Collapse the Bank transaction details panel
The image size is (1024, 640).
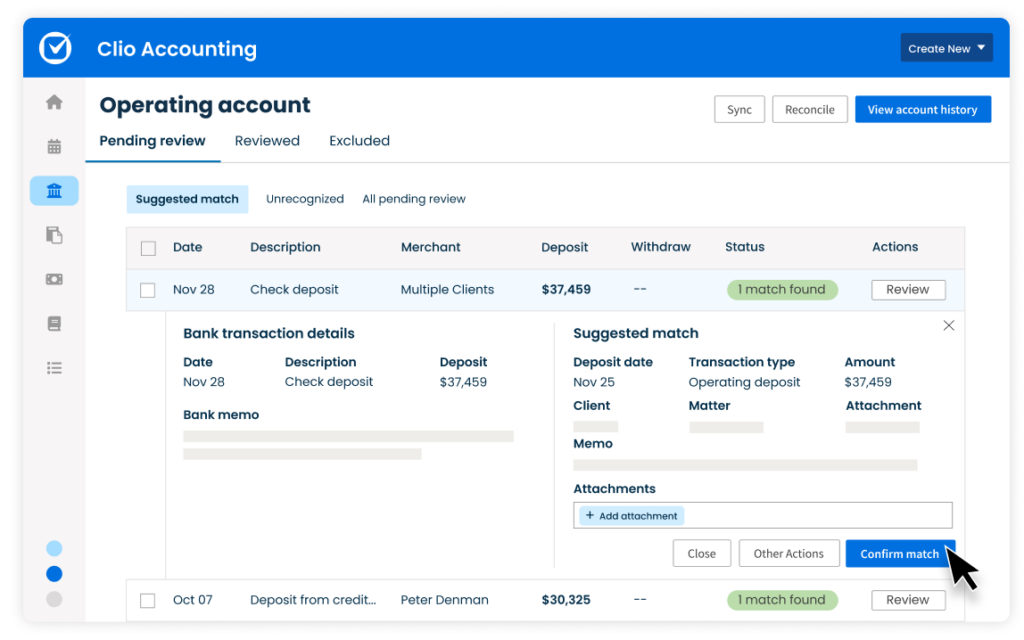tap(948, 325)
